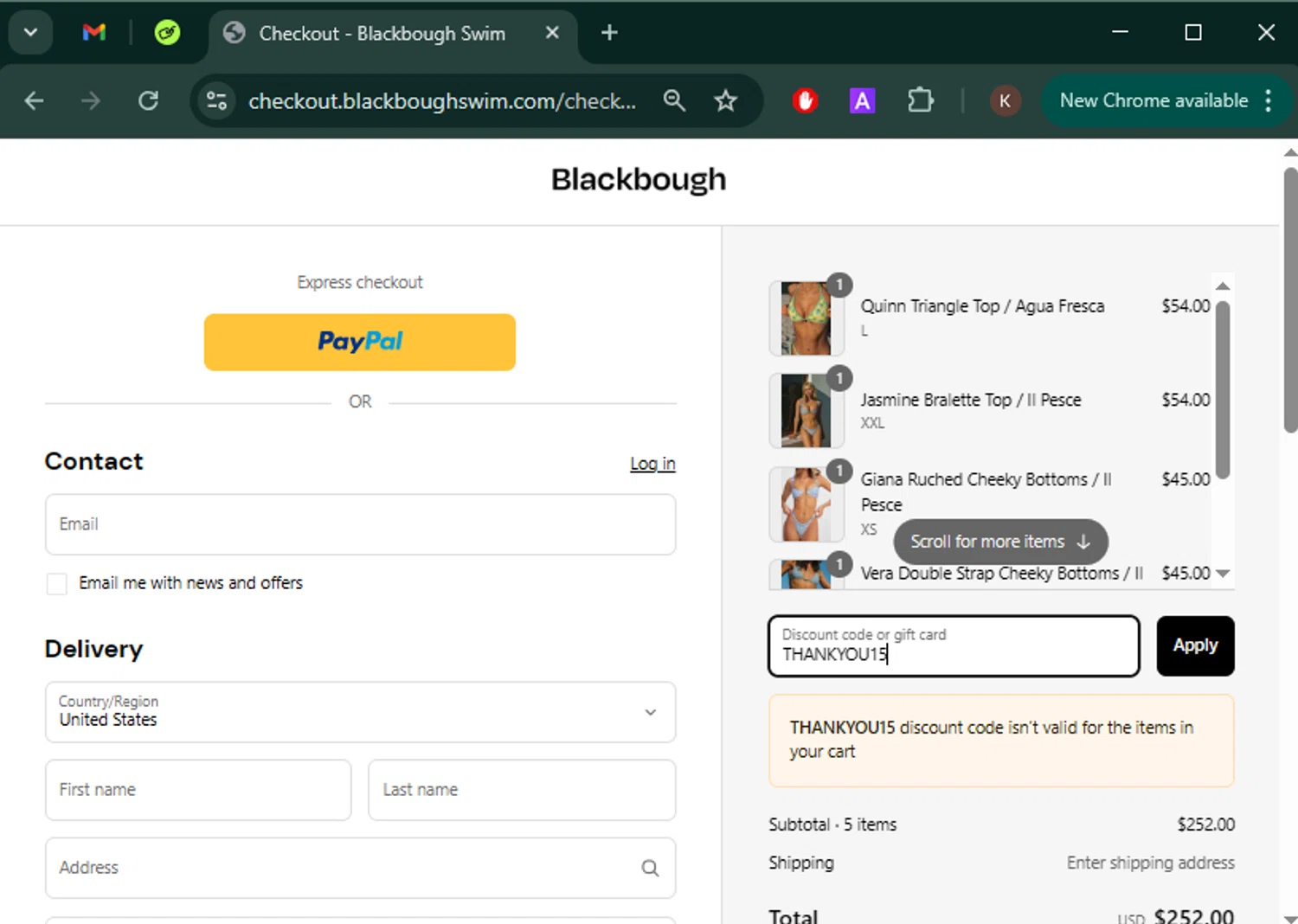Click the checkout.blackboughswim.com URL address bar
Image resolution: width=1298 pixels, height=924 pixels.
(x=442, y=101)
